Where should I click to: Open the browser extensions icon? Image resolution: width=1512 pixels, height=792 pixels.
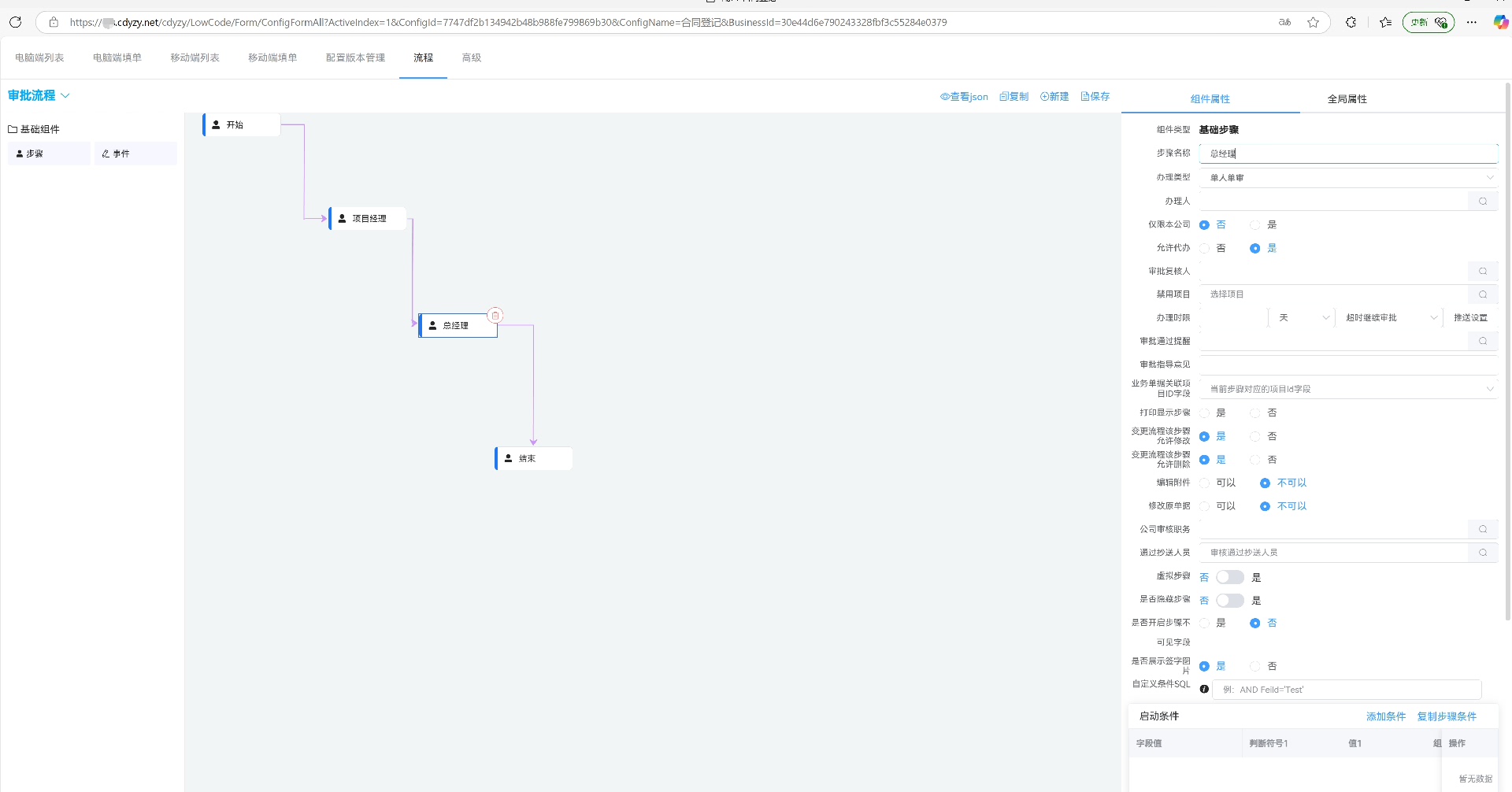(1351, 22)
